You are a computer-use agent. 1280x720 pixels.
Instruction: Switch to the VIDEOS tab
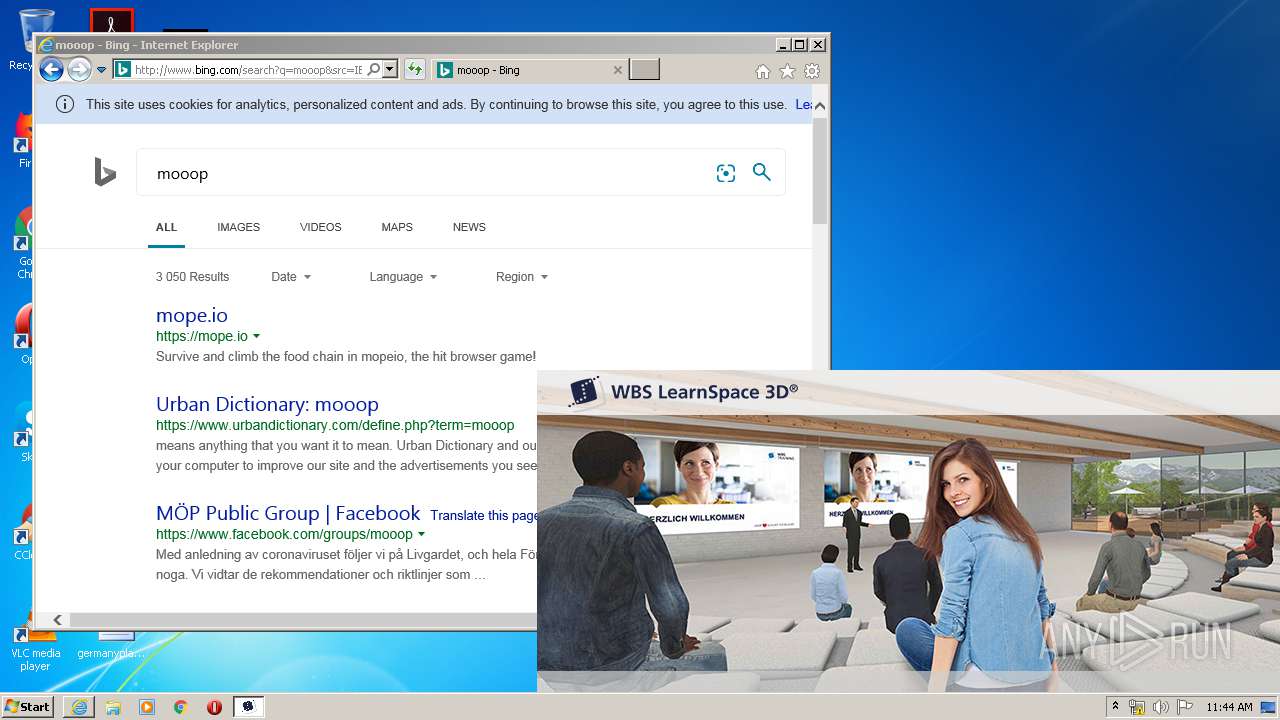pyautogui.click(x=320, y=227)
